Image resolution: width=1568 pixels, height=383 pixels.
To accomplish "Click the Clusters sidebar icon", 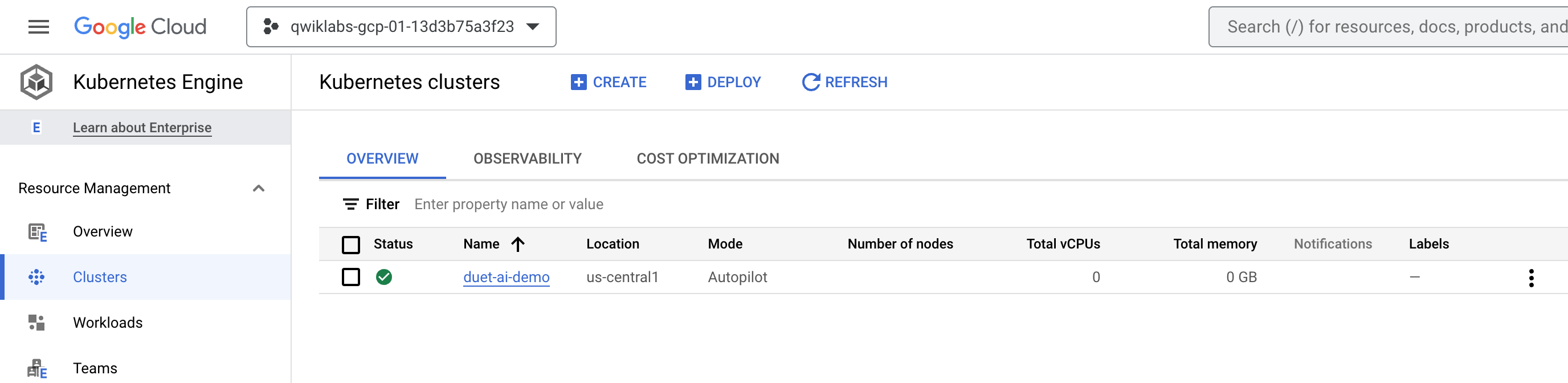I will coord(36,277).
